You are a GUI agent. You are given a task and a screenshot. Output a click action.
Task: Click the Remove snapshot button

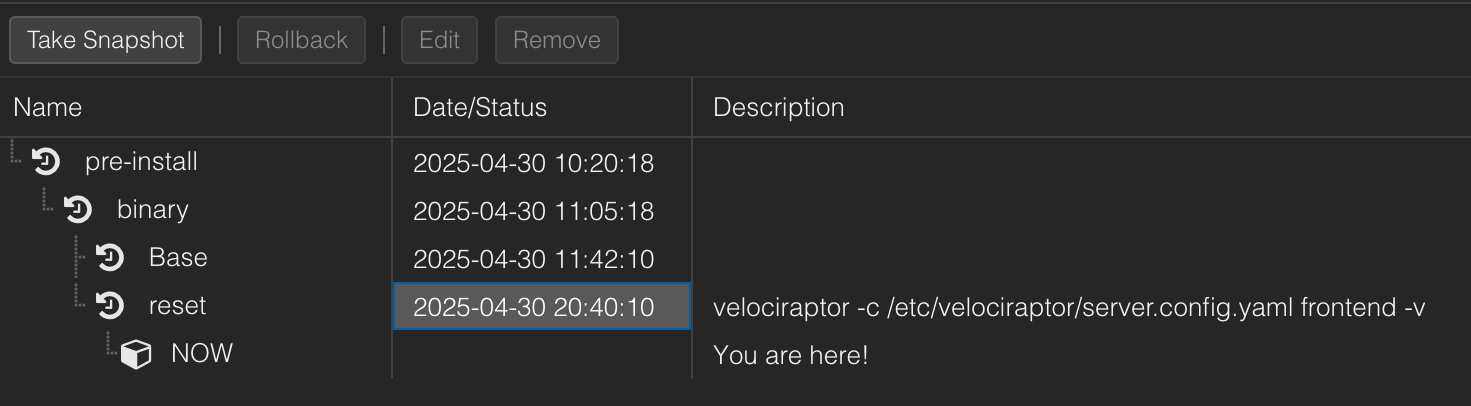(x=556, y=40)
